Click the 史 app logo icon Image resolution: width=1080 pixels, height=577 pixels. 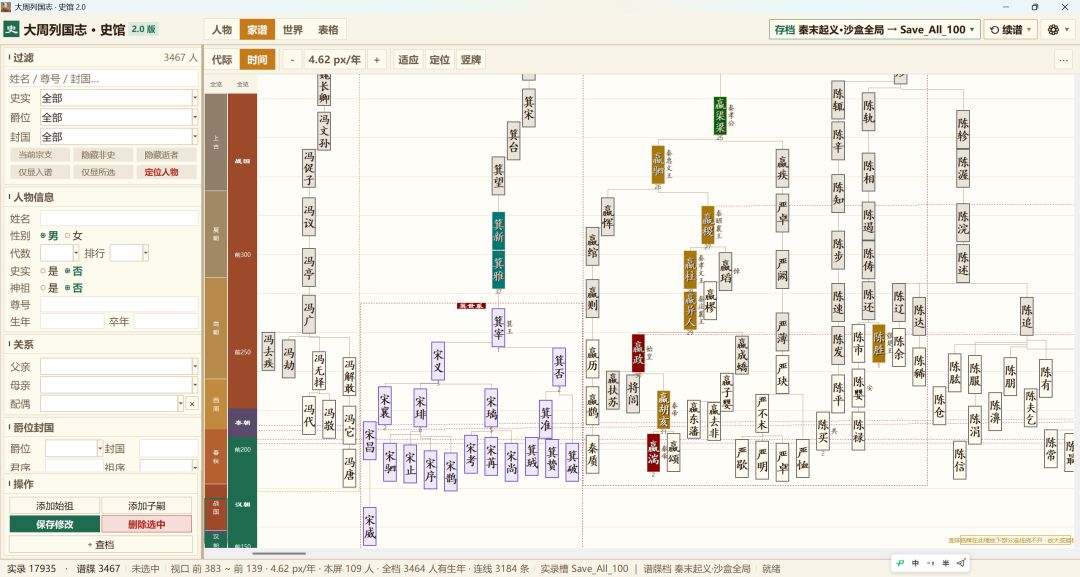point(11,30)
